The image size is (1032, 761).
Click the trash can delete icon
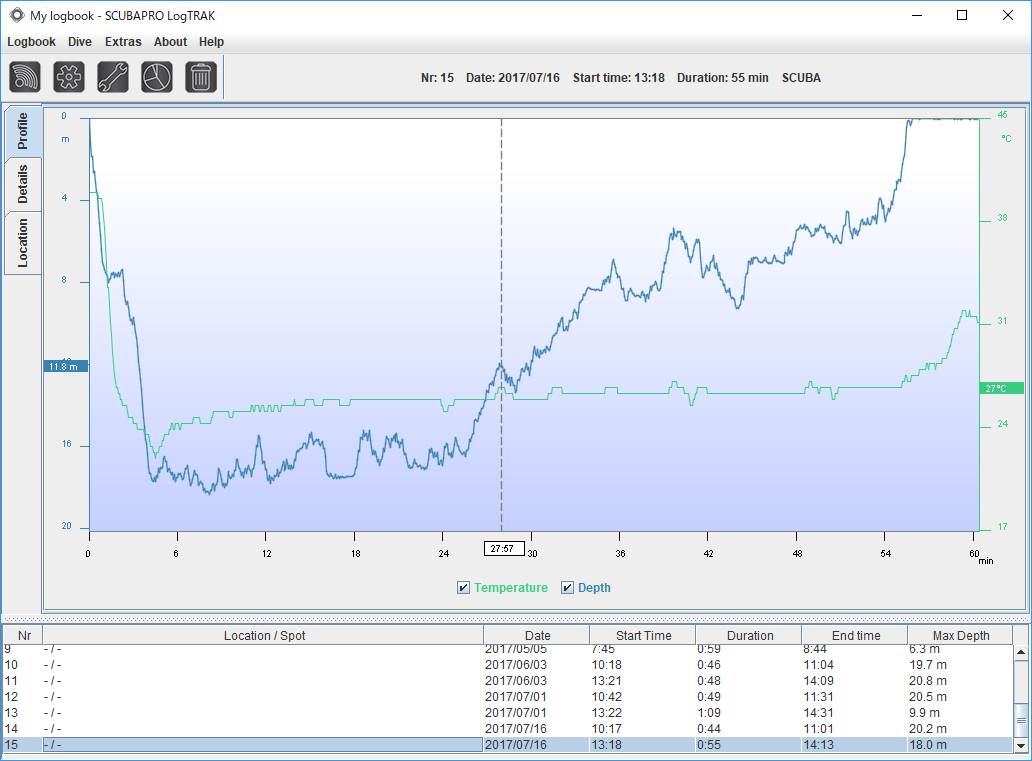[x=201, y=77]
